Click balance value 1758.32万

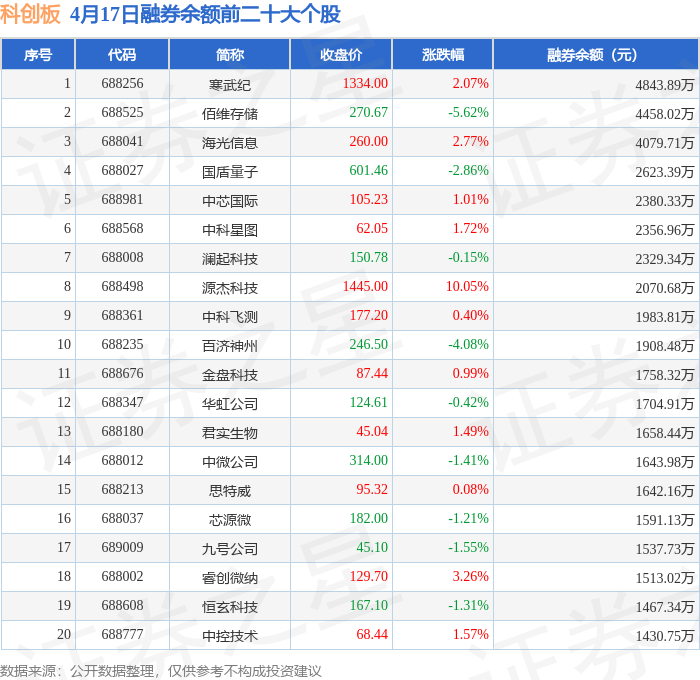coord(665,375)
